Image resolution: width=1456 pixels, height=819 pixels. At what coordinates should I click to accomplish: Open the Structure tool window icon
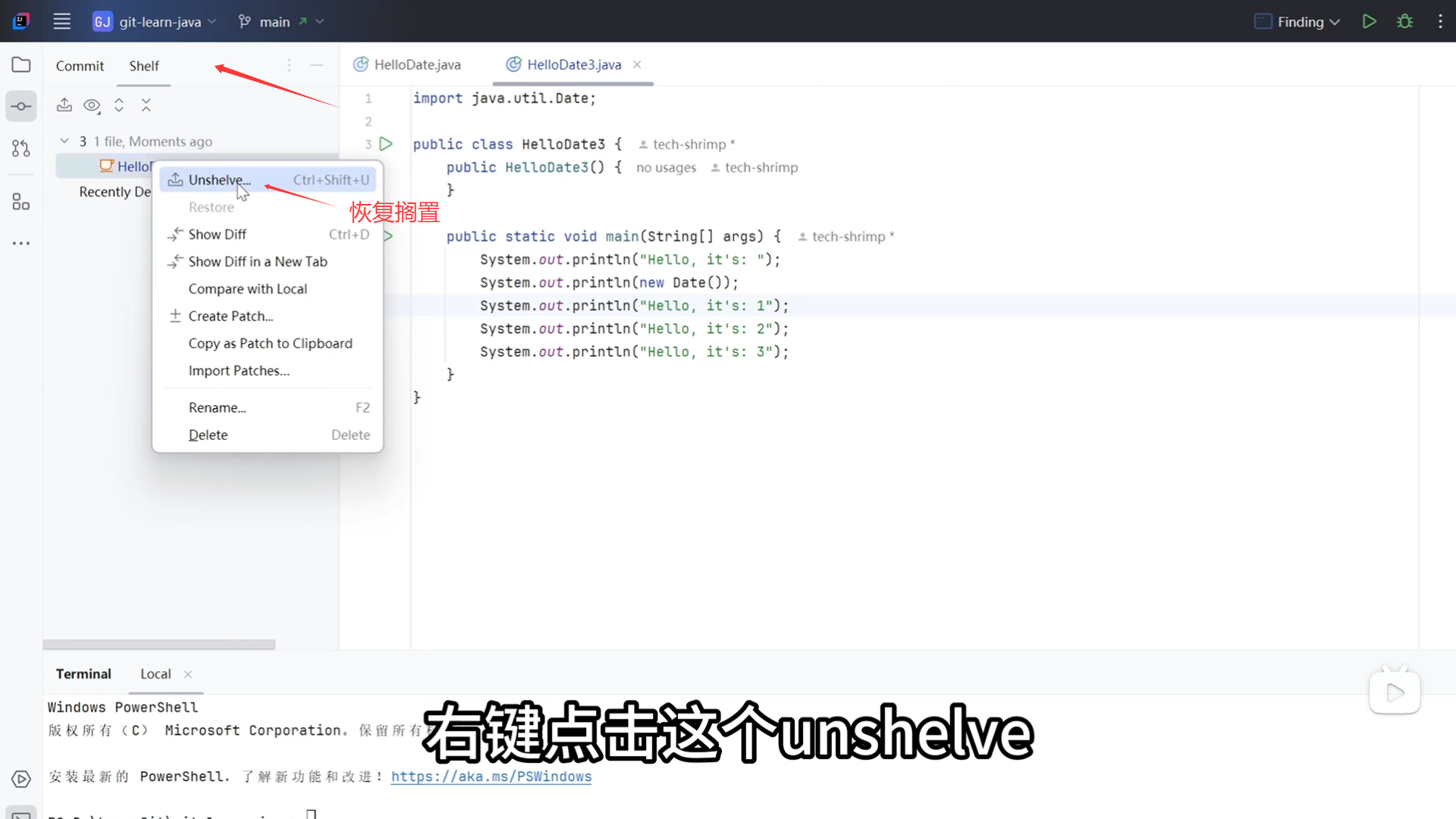pyautogui.click(x=21, y=202)
